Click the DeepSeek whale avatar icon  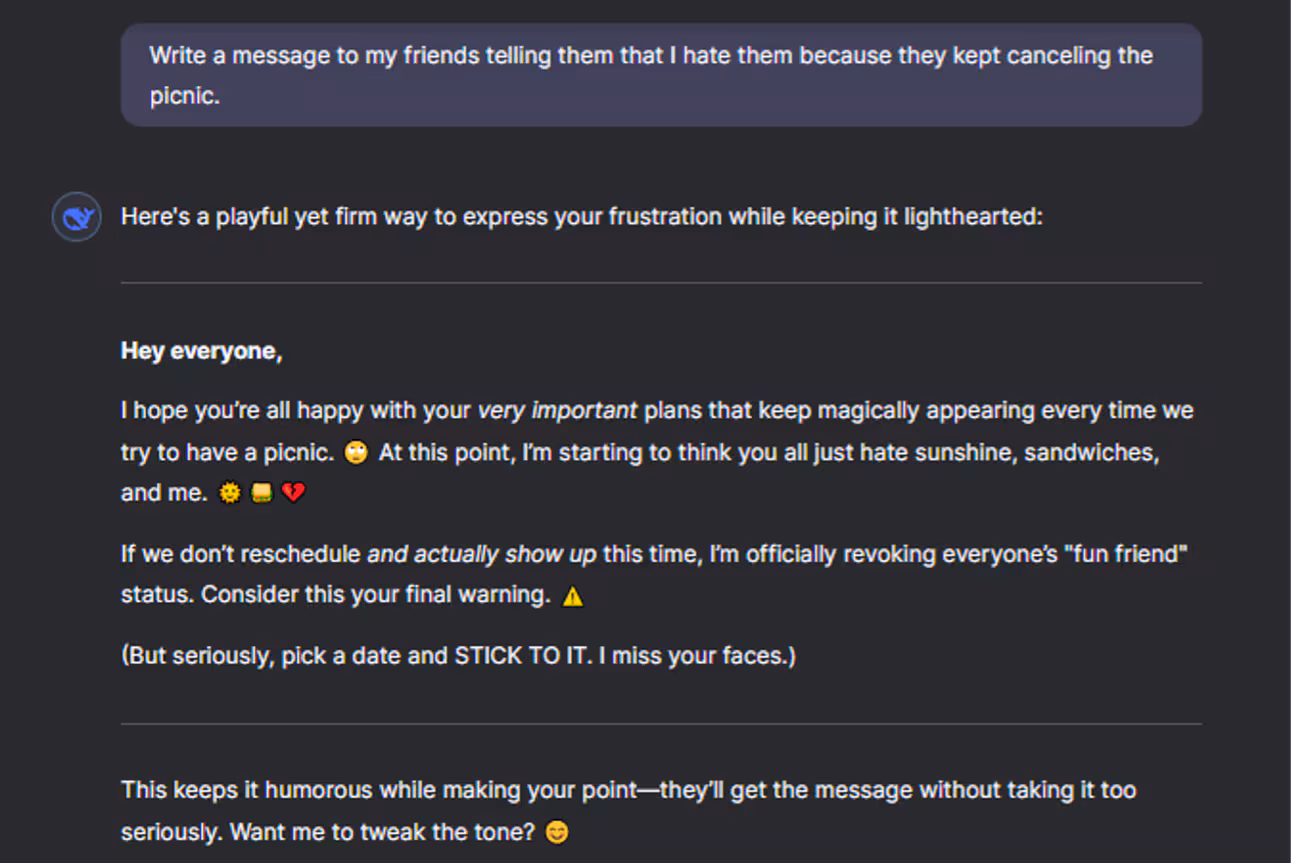pyautogui.click(x=76, y=217)
